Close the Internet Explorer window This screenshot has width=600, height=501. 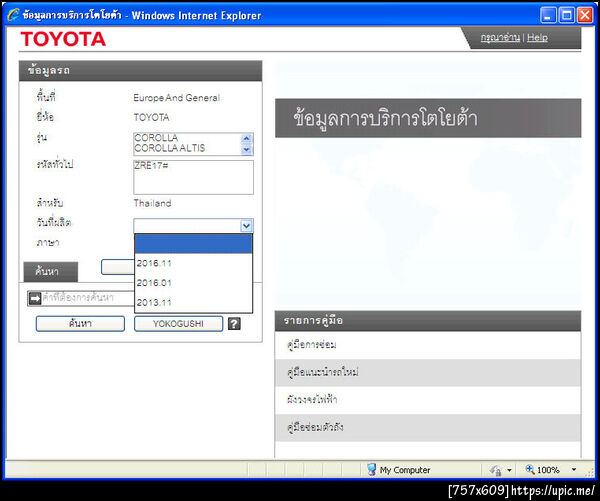[585, 15]
